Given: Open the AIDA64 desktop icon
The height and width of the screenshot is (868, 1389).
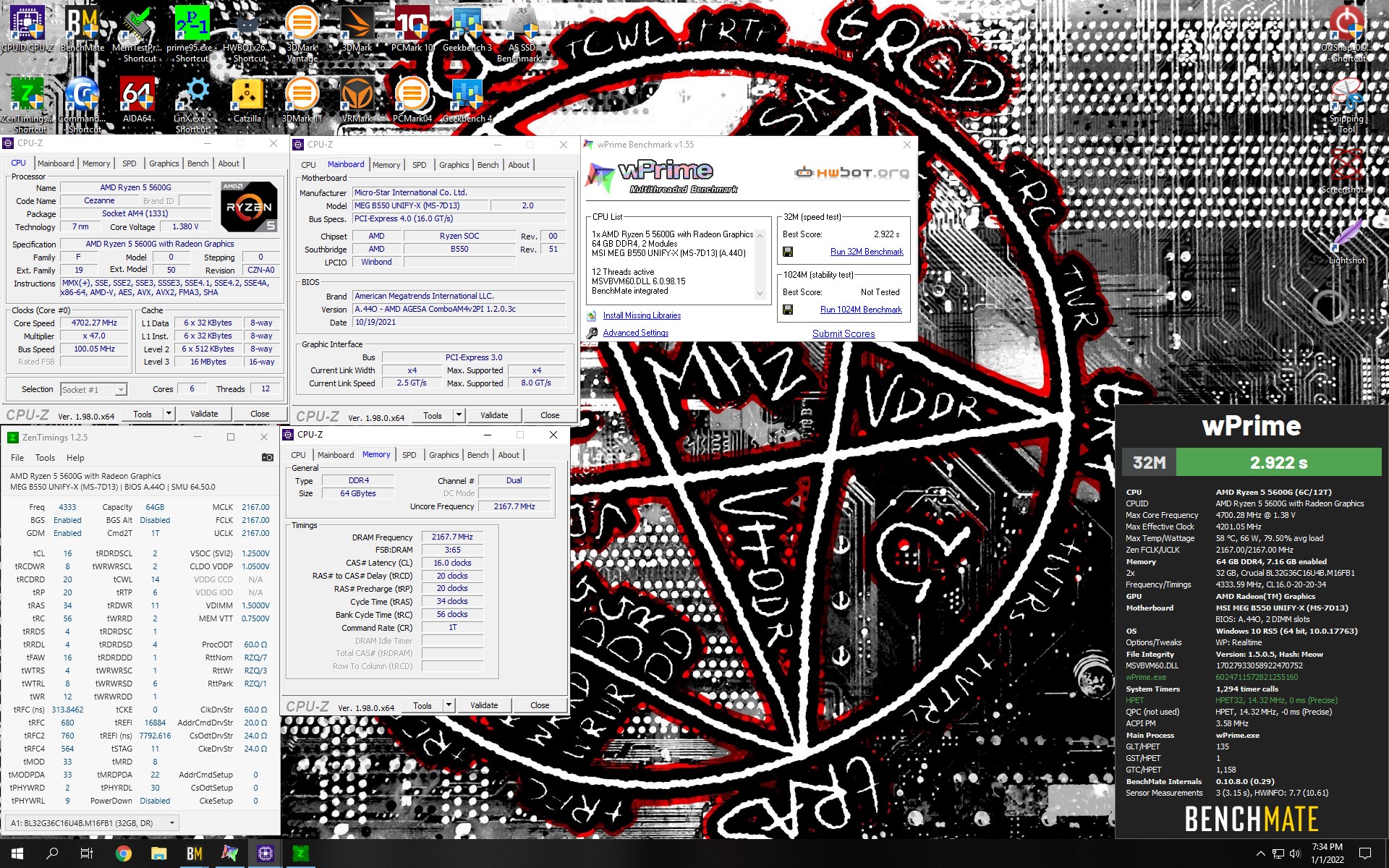Looking at the screenshot, I should tap(137, 100).
